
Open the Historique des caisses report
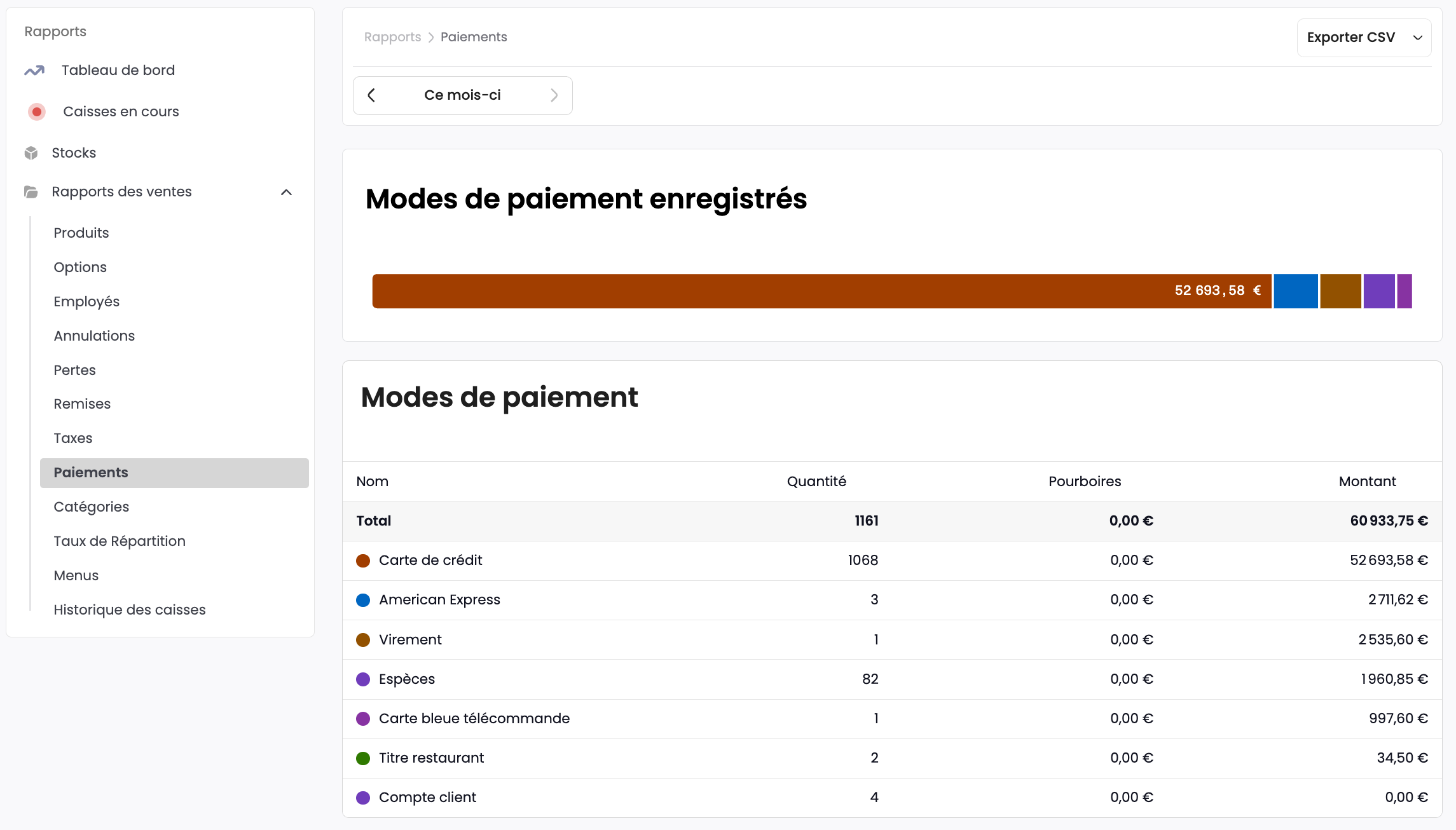pos(129,609)
